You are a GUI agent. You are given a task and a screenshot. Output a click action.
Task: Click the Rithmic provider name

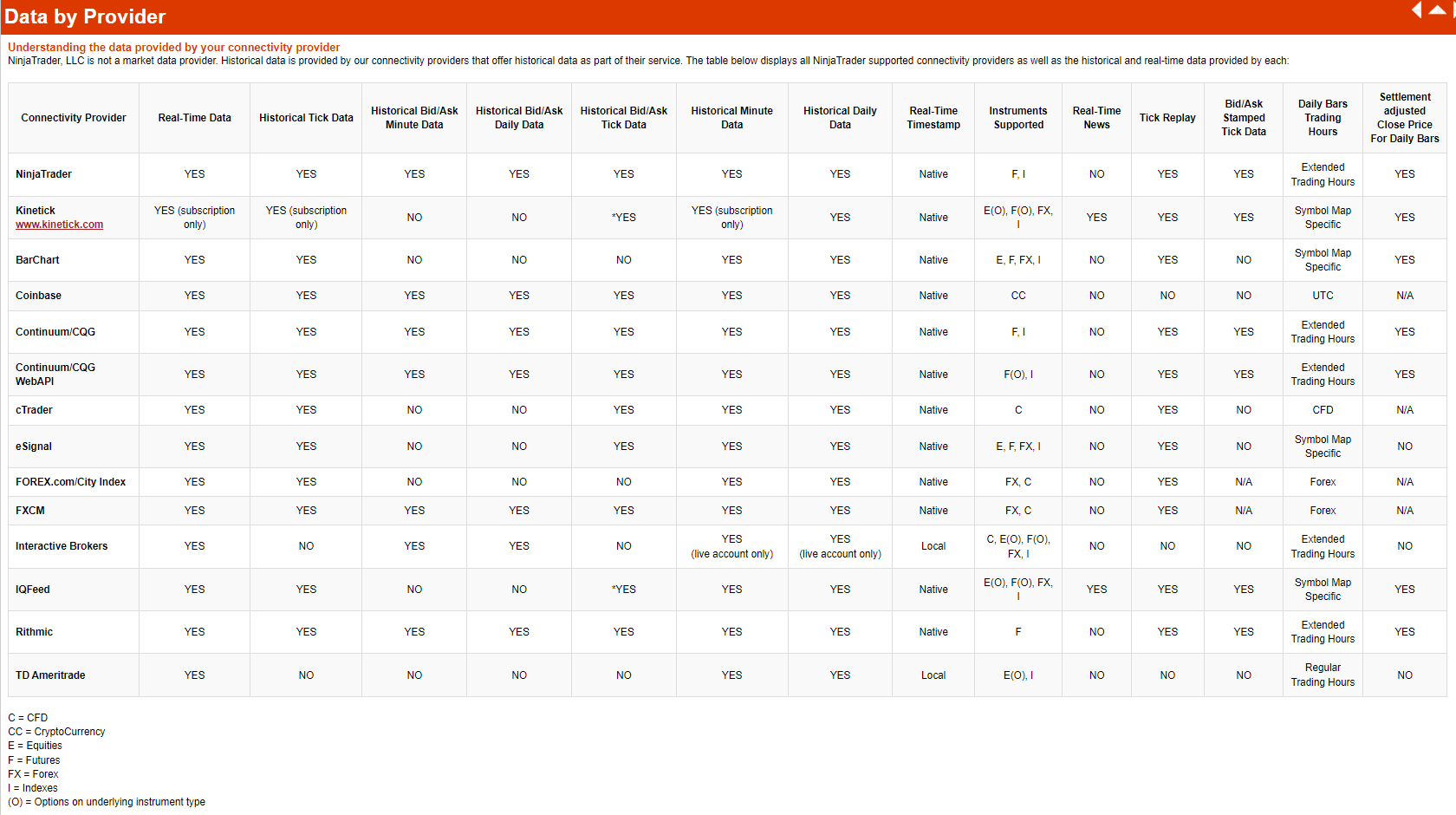tap(34, 632)
